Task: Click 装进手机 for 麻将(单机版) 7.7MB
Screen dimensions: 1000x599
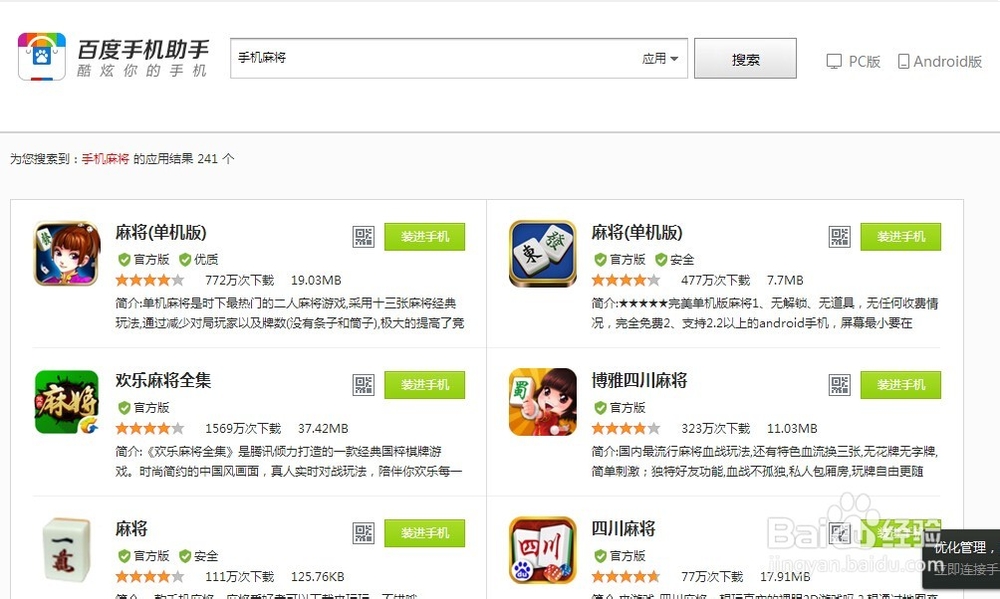Action: [901, 237]
